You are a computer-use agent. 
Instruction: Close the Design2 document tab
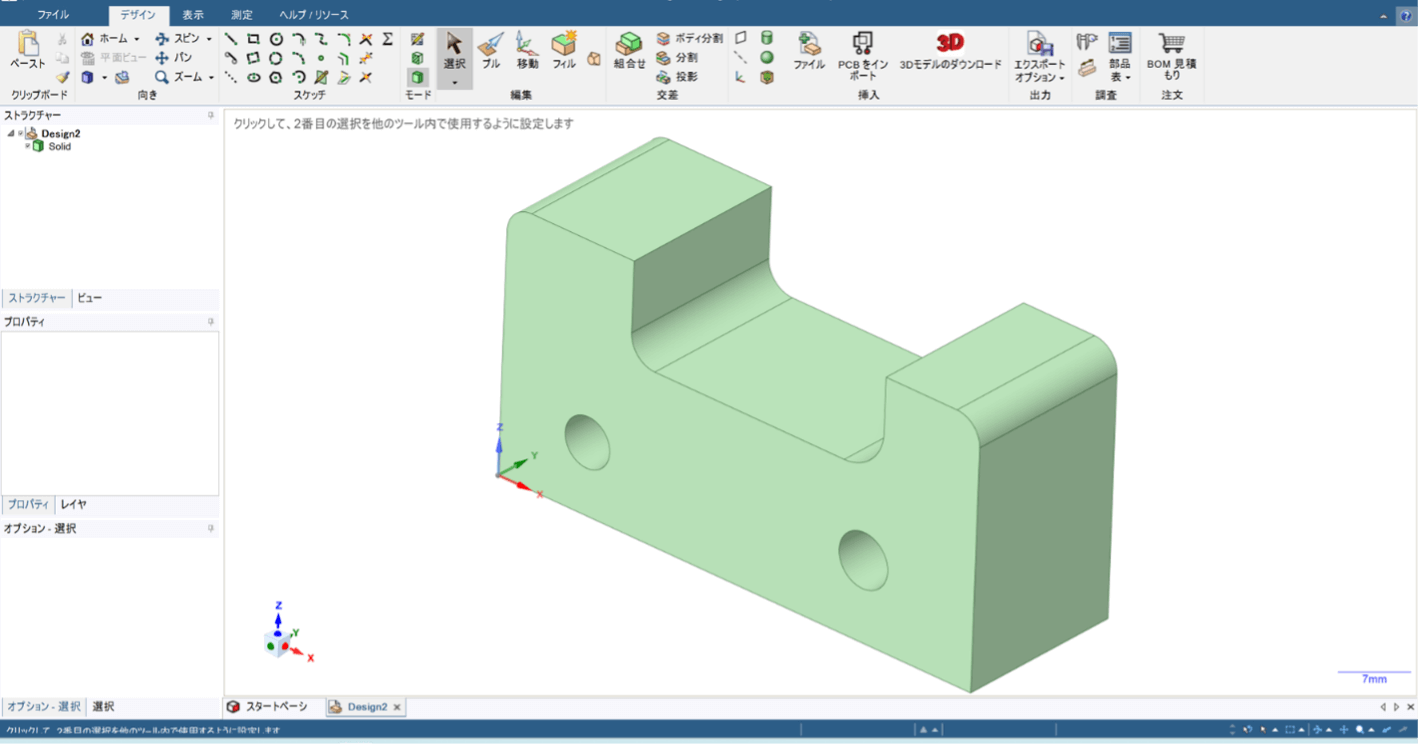(x=397, y=707)
